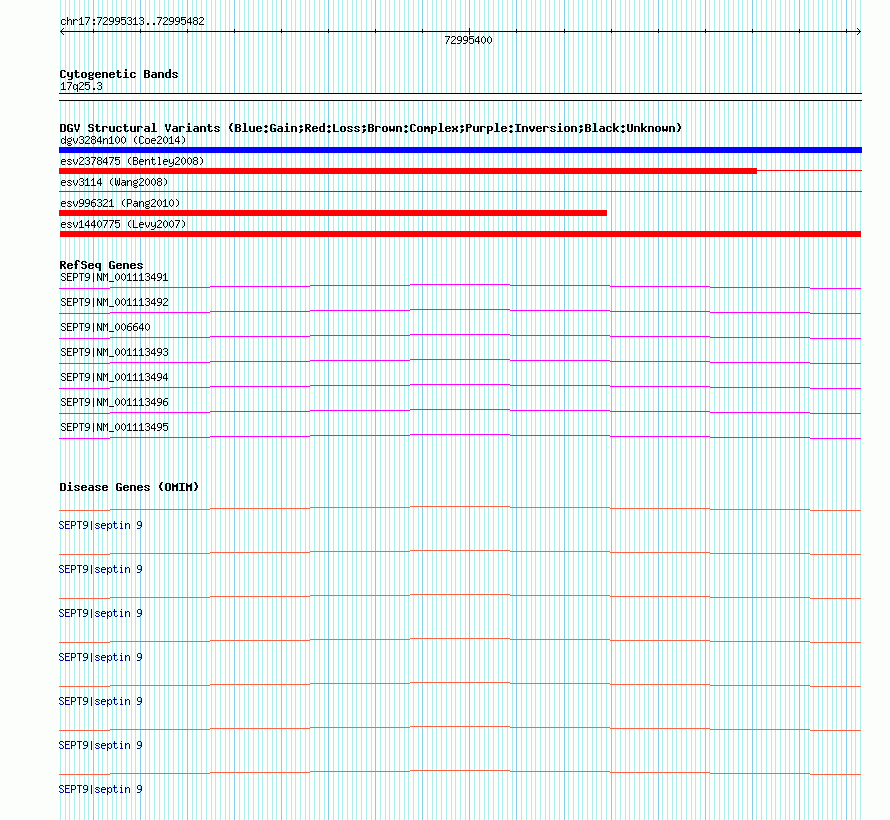Screen dimensions: 890x820
Task: Select the esv996321 (Pang2010) variant label
Action: pyautogui.click(x=120, y=203)
